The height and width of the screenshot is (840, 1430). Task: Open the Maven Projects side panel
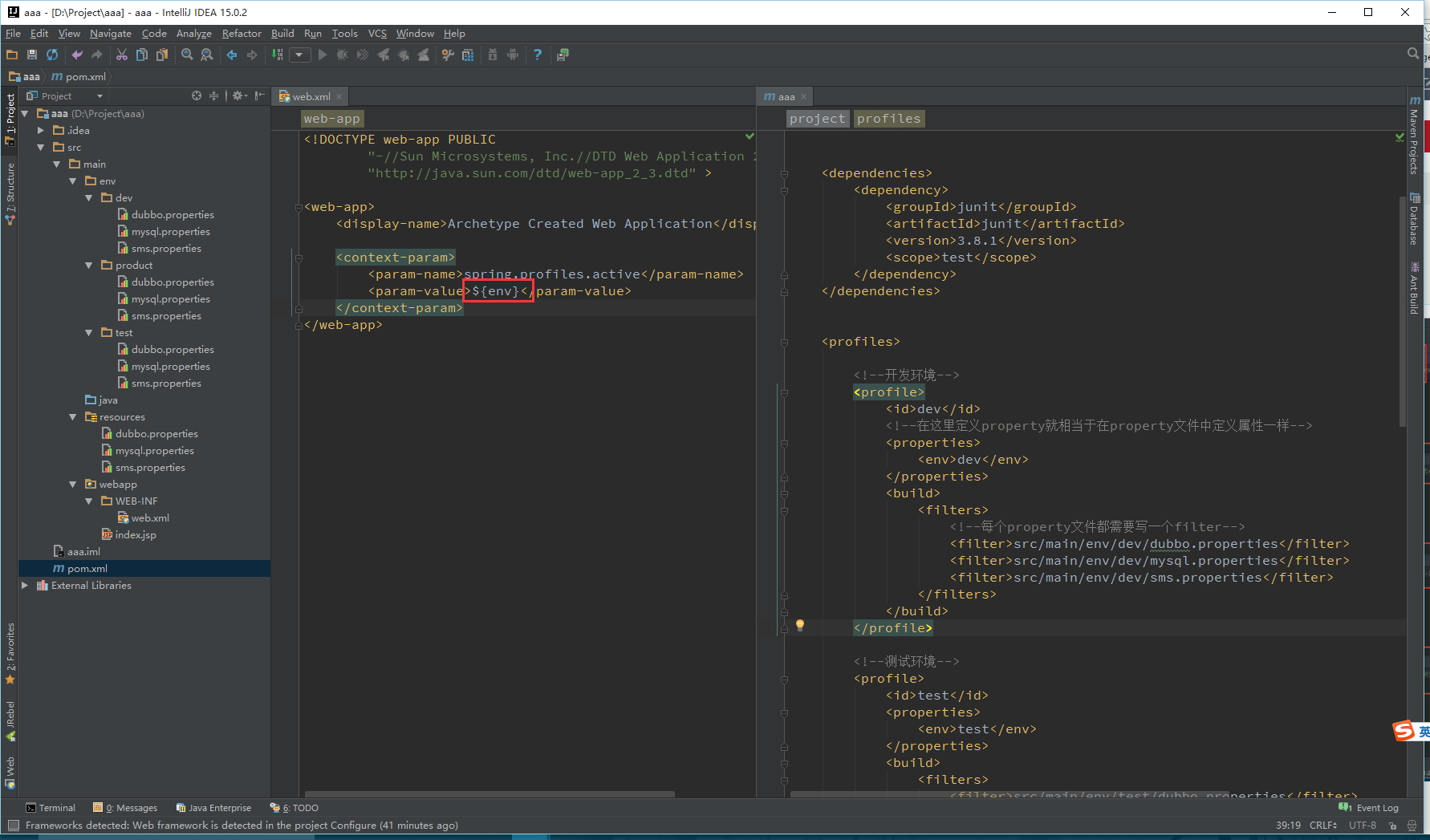tap(1414, 135)
